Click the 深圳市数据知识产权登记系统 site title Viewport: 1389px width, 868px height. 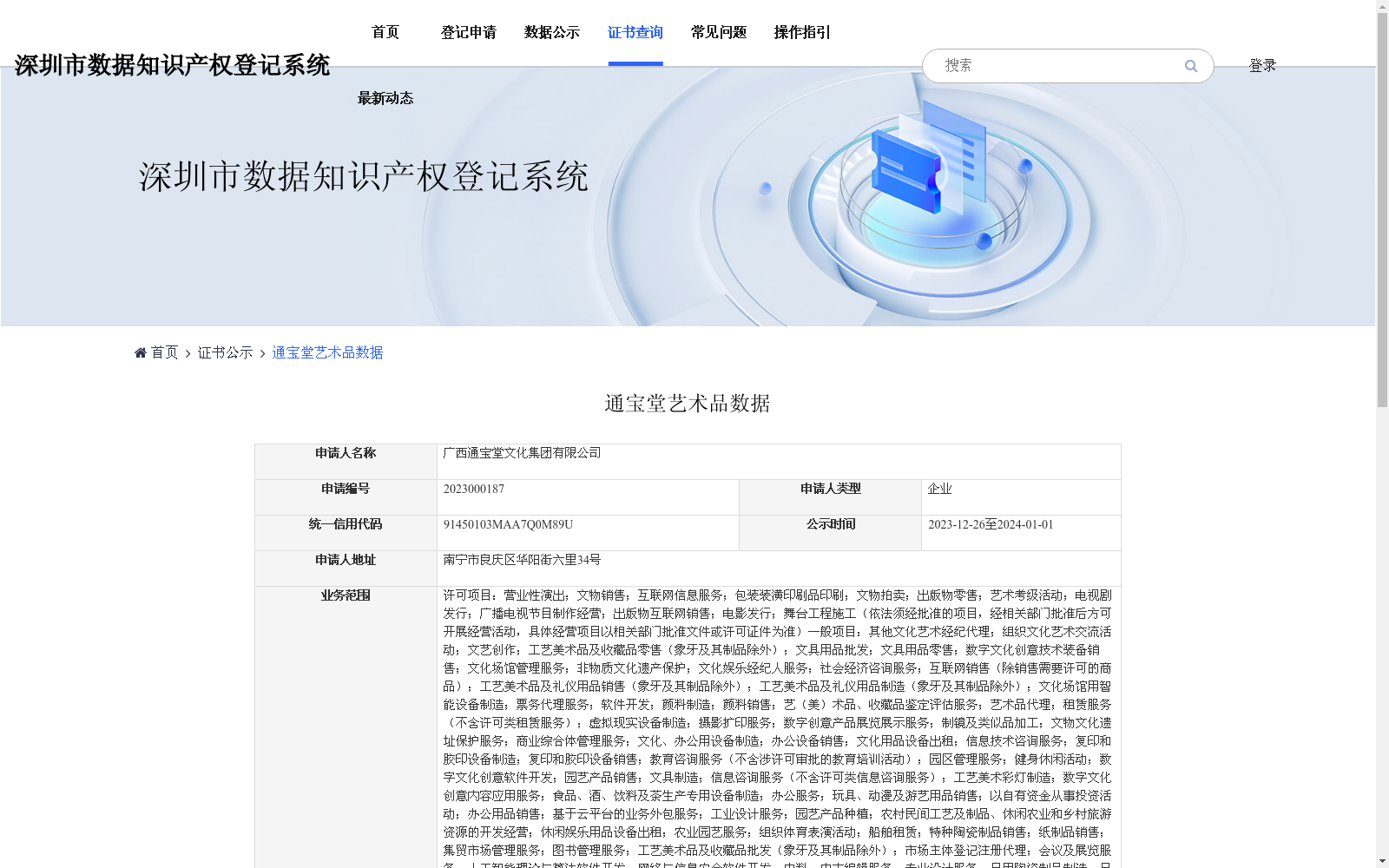point(172,65)
